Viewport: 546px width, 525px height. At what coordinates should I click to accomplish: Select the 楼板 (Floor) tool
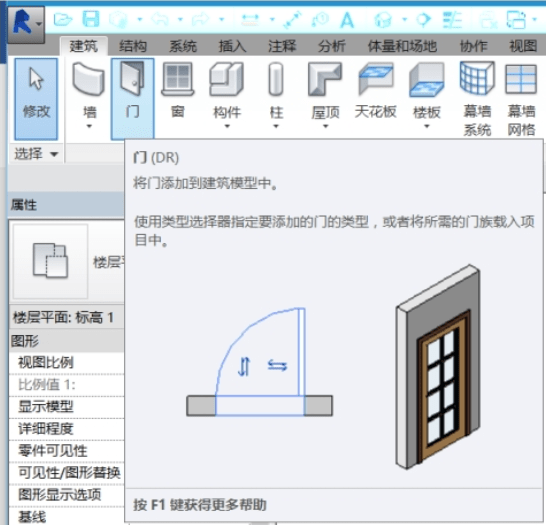pyautogui.click(x=427, y=96)
